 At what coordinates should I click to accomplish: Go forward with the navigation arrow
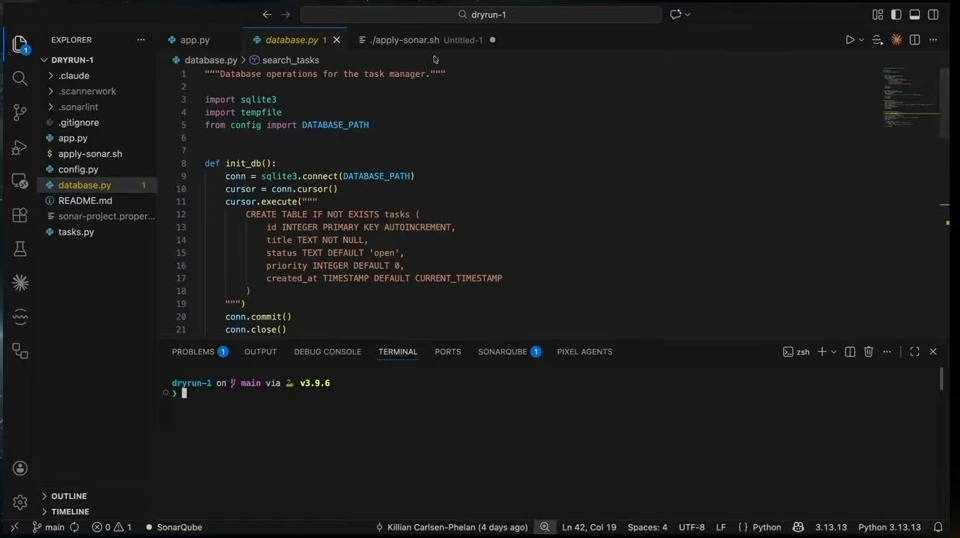pyautogui.click(x=286, y=14)
